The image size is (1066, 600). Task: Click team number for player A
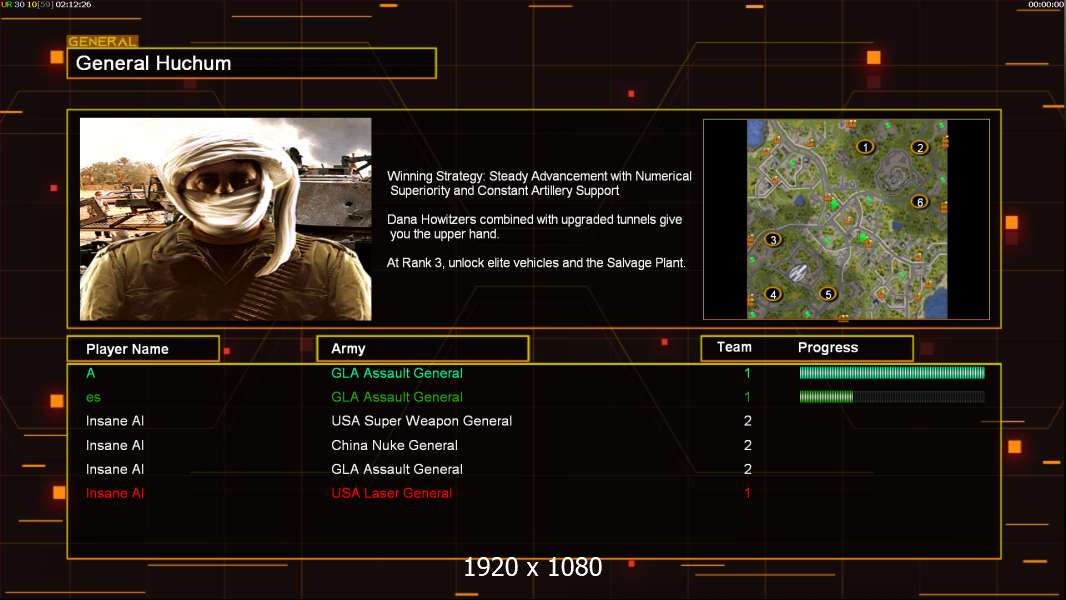(747, 373)
